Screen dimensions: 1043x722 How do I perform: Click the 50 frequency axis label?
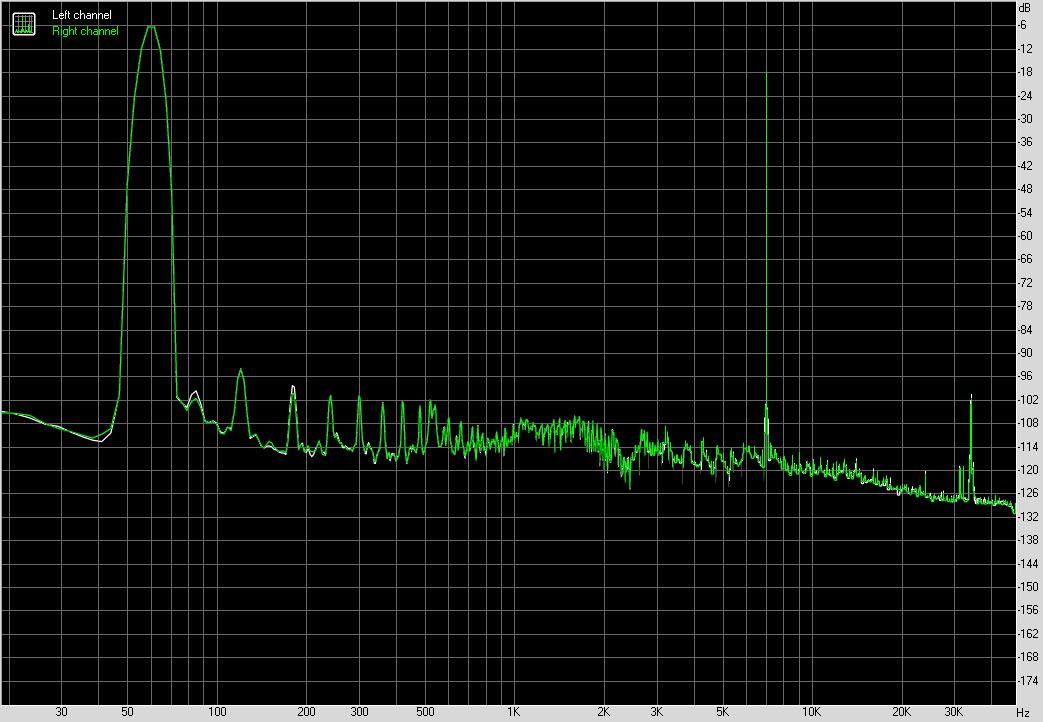127,712
